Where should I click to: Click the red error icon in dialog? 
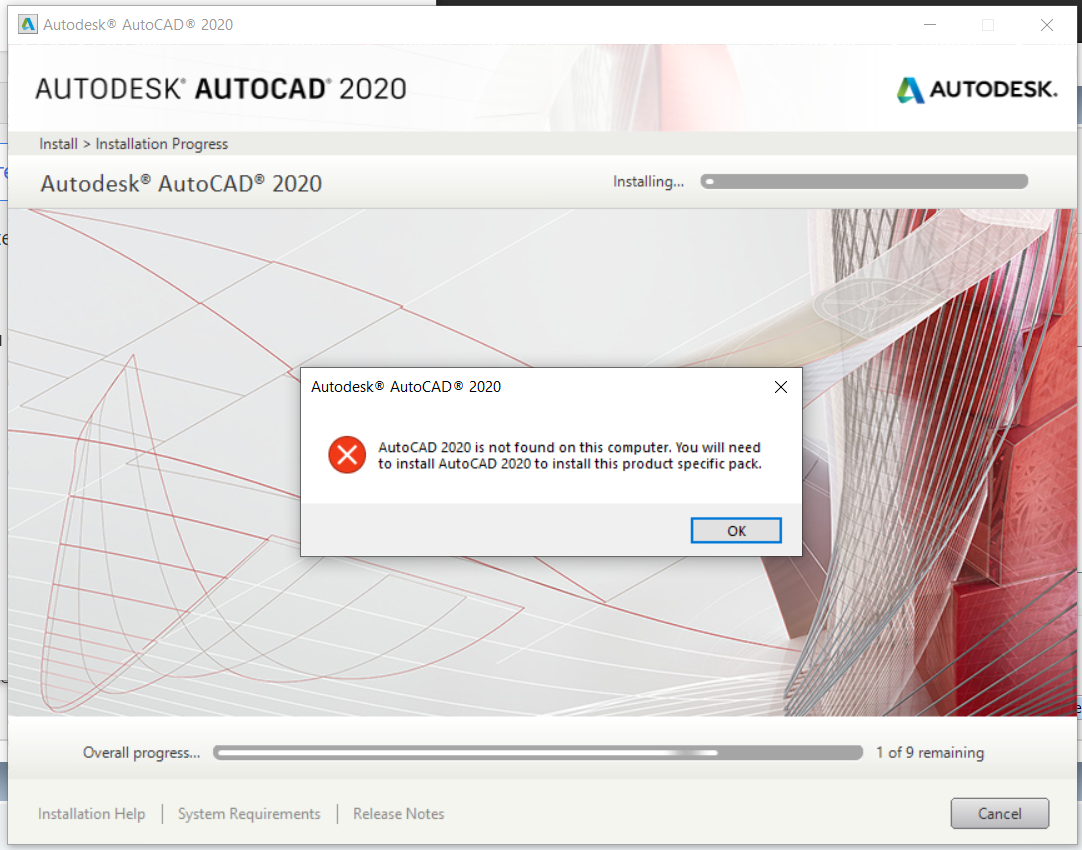(347, 455)
